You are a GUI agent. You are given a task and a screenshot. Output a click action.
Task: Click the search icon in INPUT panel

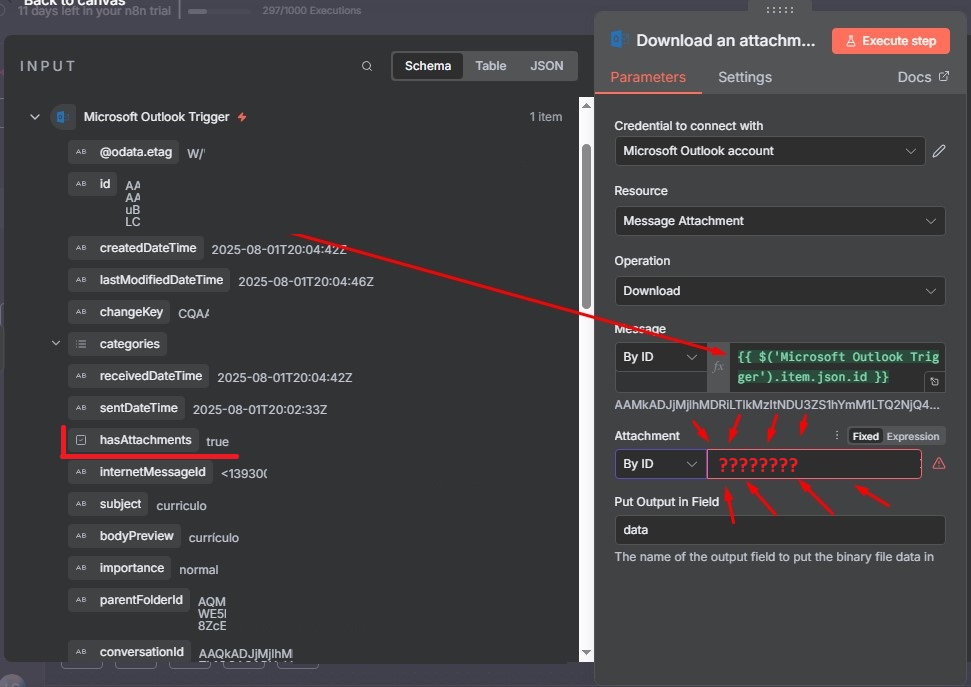[367, 66]
